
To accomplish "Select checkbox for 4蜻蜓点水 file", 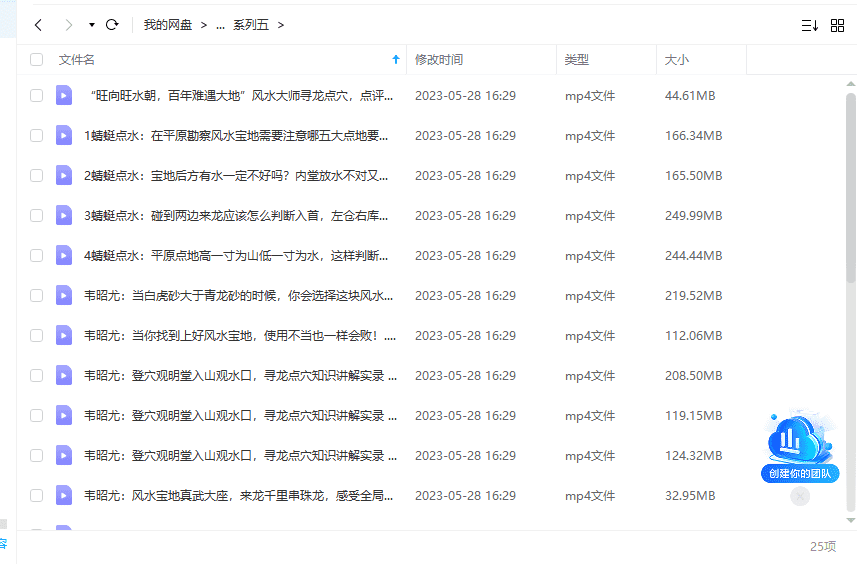I will pyautogui.click(x=37, y=255).
